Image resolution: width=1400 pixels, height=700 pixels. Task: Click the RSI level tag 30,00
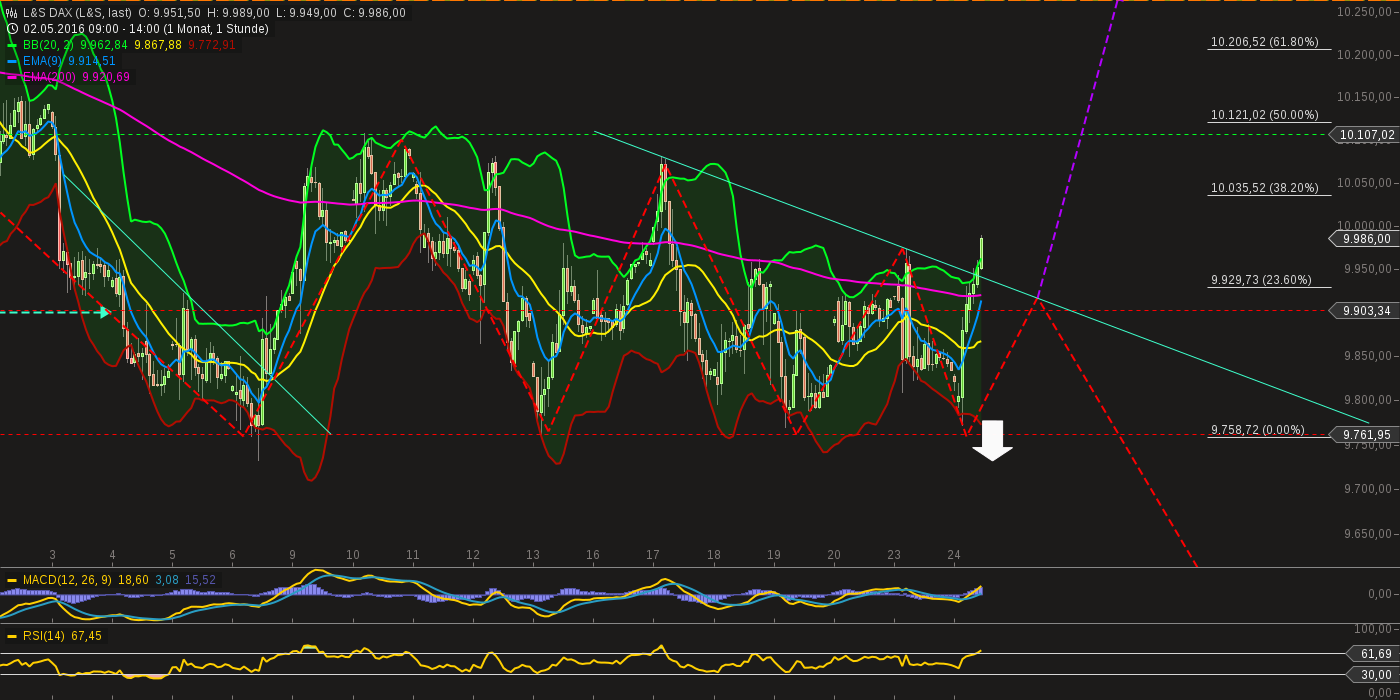click(1373, 675)
